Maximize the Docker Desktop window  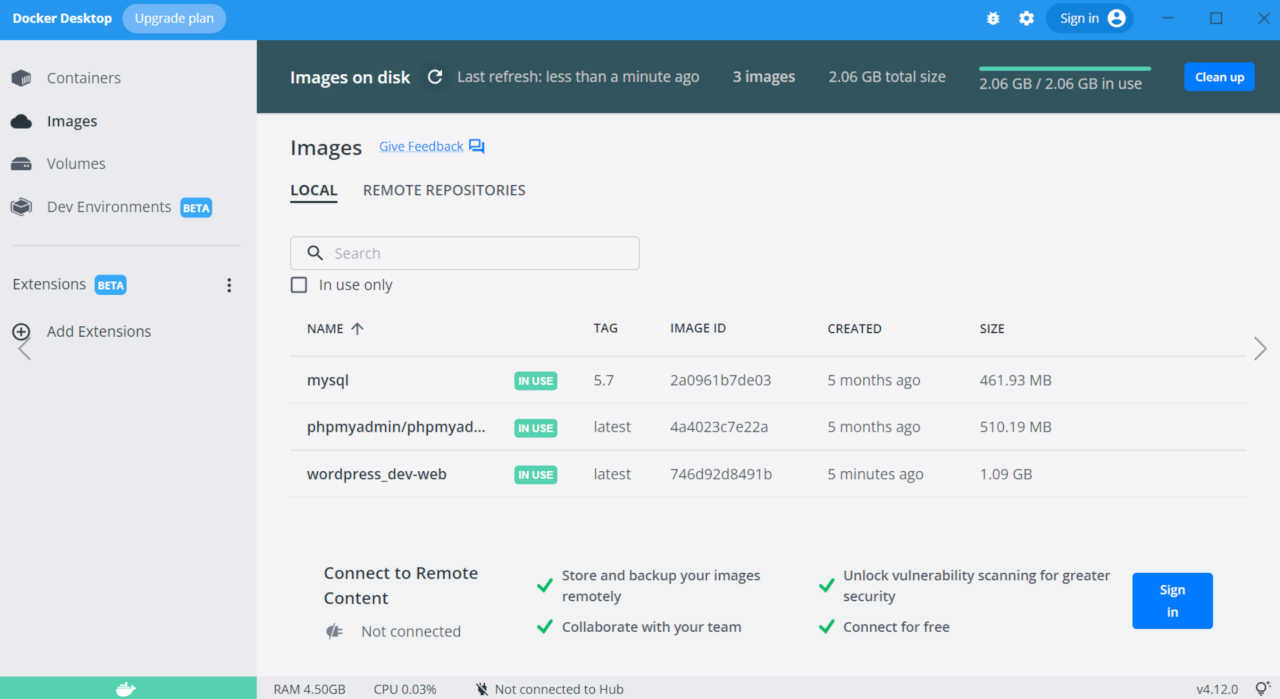pos(1216,18)
